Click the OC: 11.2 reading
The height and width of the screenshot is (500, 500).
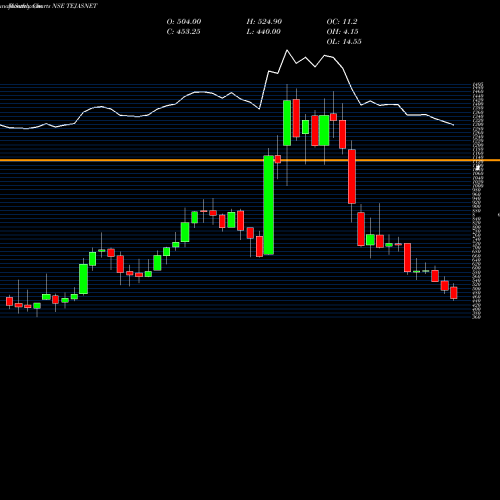342,22
